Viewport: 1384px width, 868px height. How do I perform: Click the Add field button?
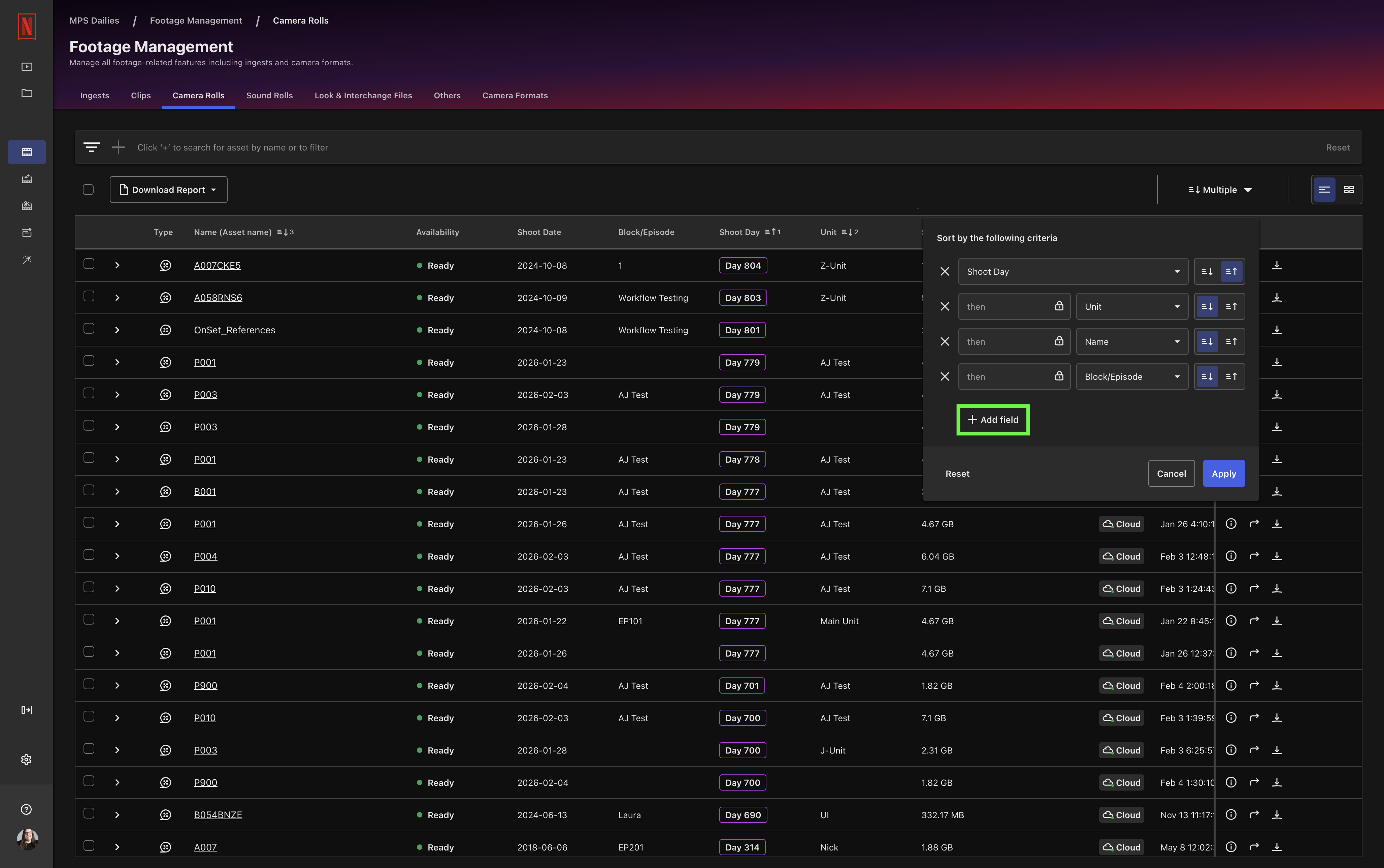pyautogui.click(x=992, y=420)
